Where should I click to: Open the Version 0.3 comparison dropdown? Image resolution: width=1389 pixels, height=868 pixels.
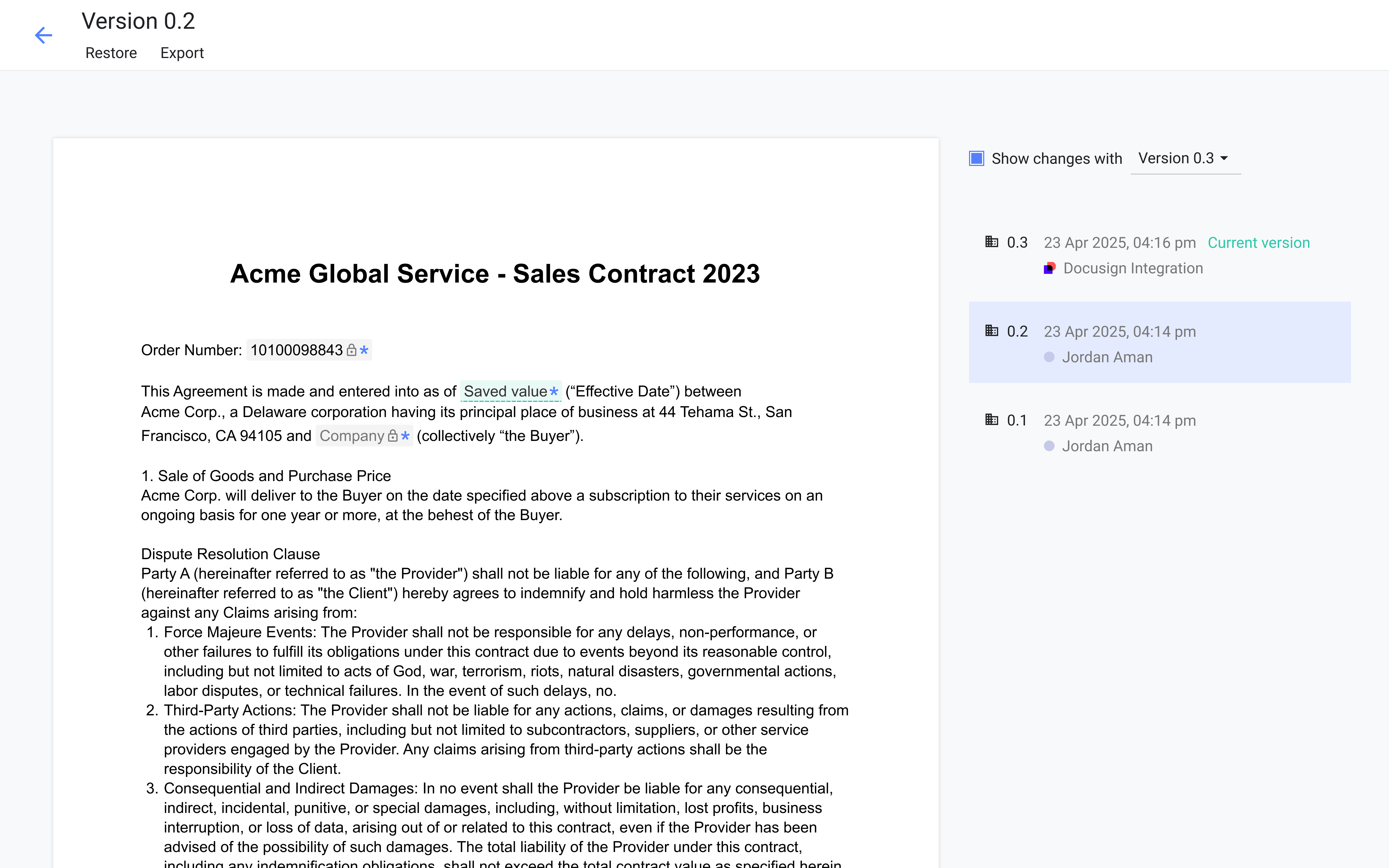[x=1175, y=158]
